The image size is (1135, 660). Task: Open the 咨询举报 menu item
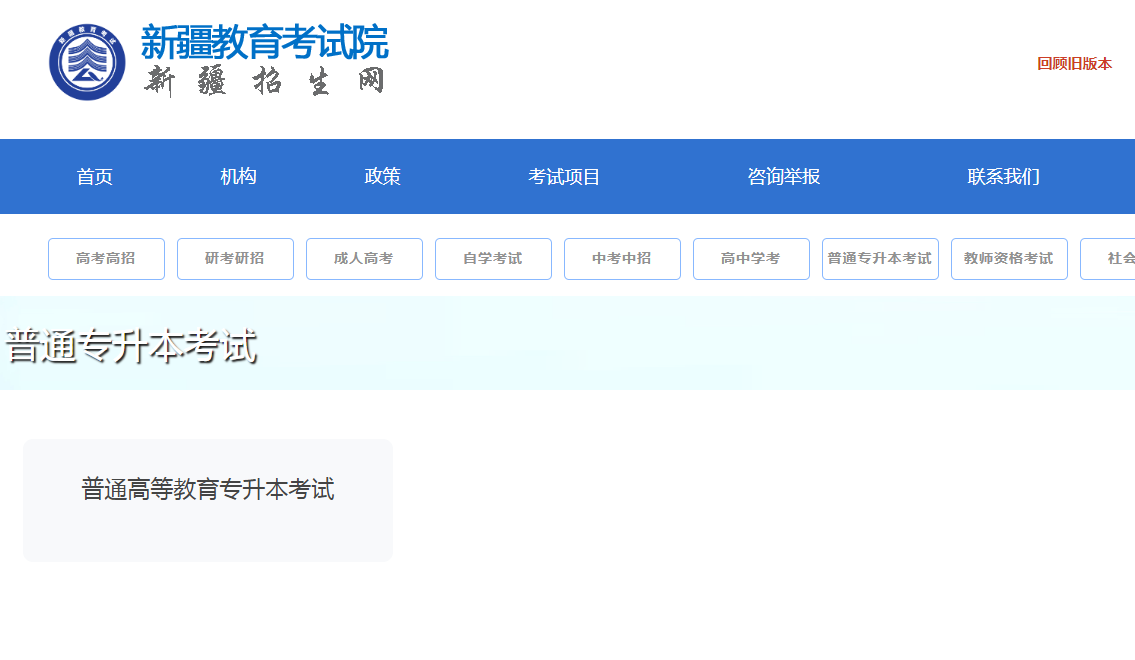782,177
